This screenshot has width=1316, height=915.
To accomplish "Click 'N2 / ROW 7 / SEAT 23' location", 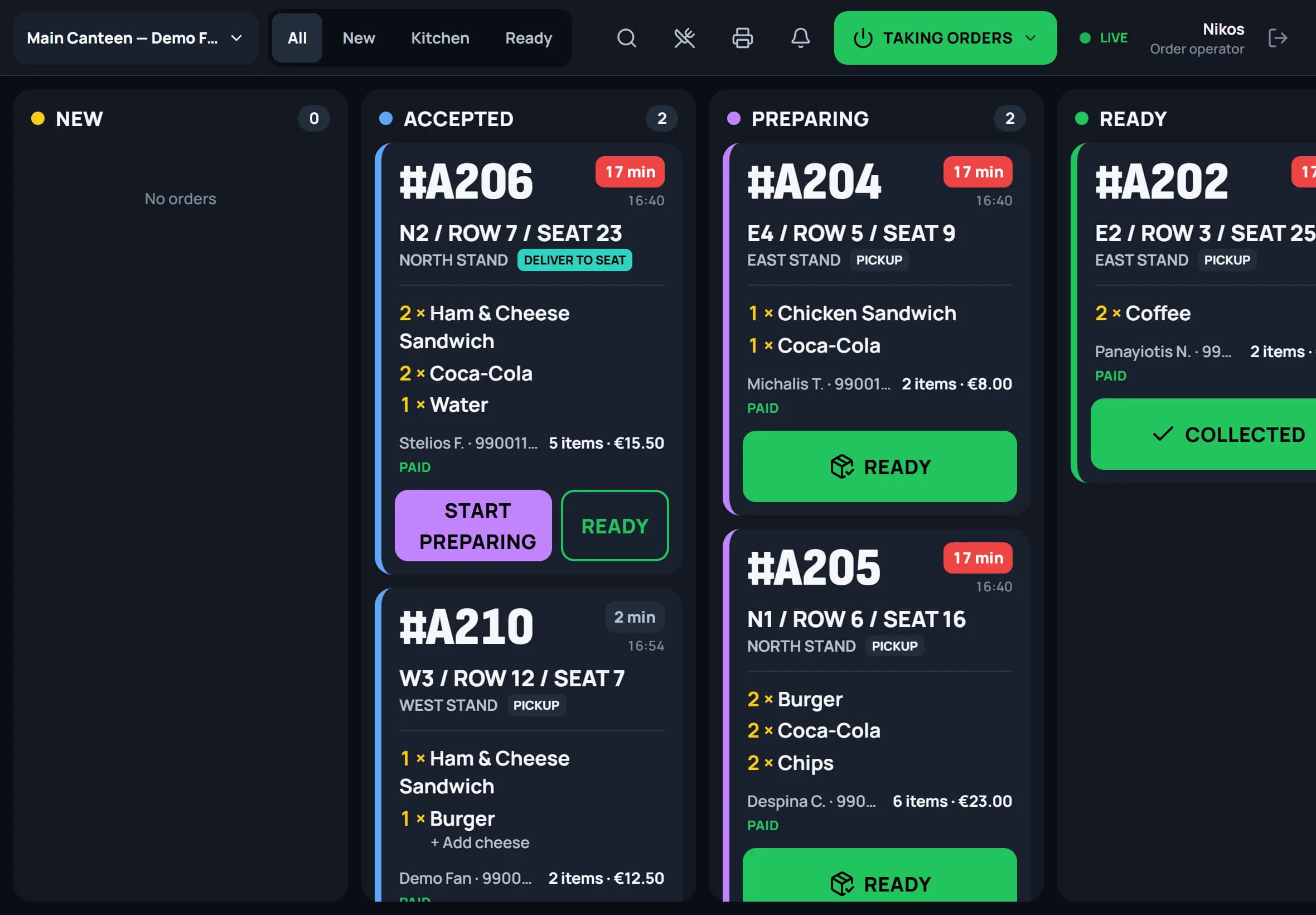I will pos(510,233).
